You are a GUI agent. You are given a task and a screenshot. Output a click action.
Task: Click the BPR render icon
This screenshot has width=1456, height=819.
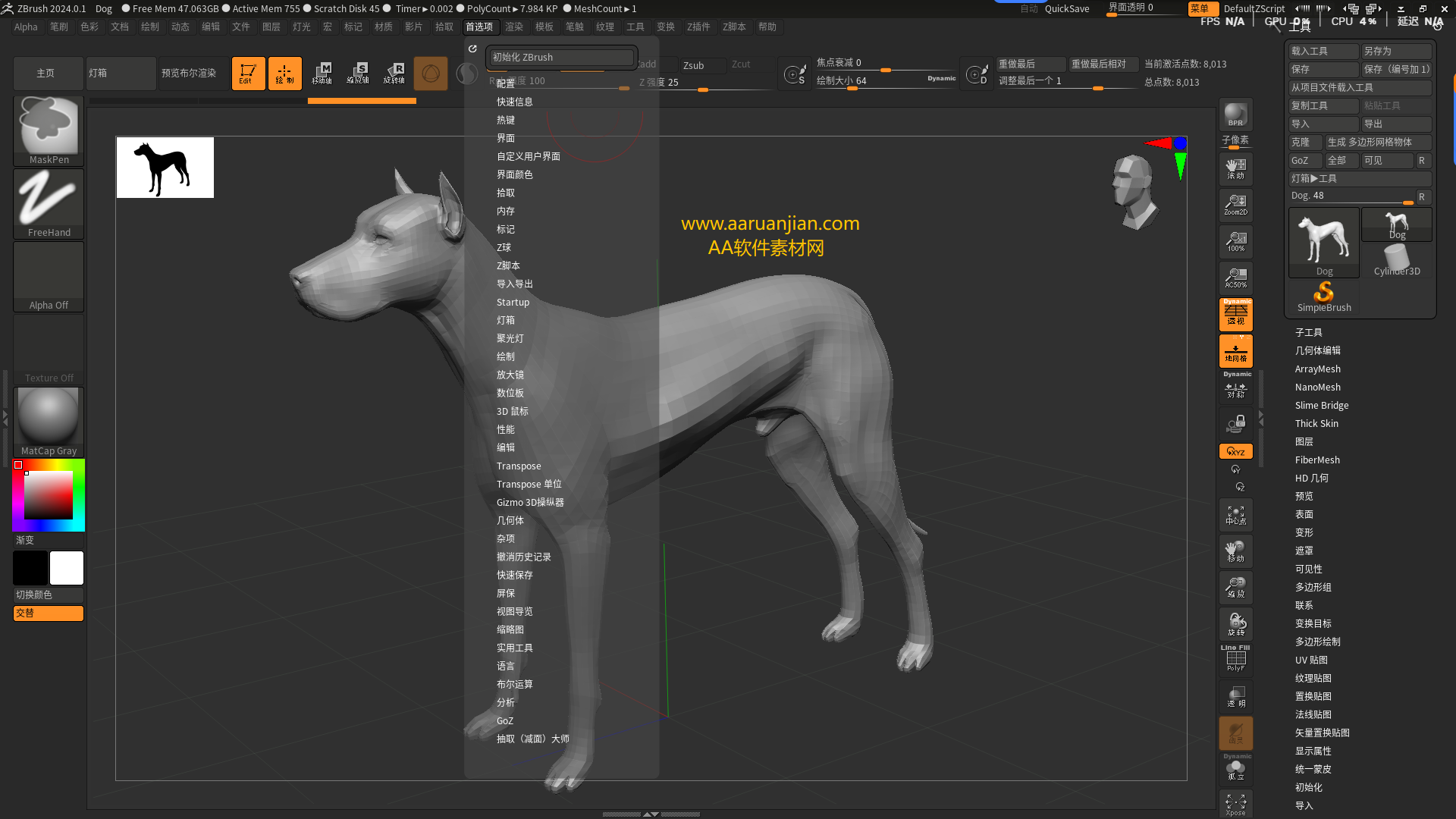[x=1235, y=115]
